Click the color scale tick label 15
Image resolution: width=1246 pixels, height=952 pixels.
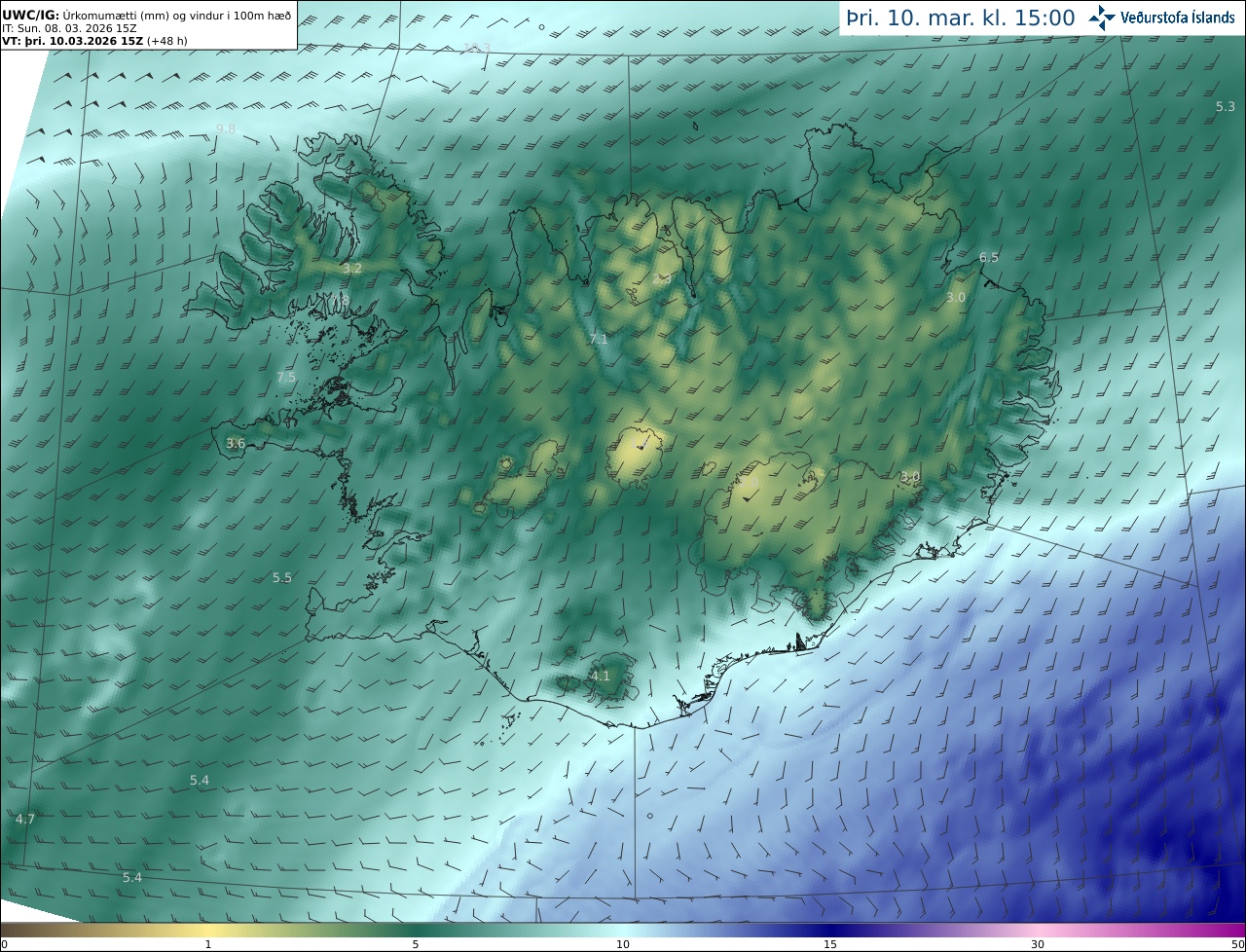[x=830, y=944]
